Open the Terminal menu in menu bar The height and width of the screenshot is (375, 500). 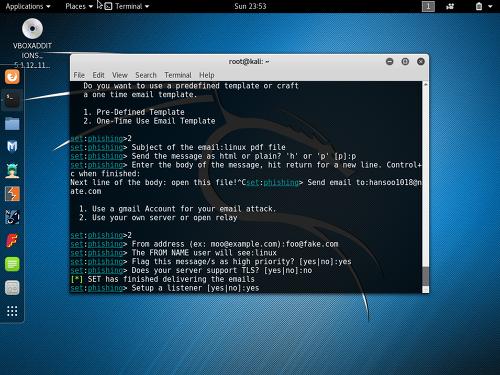coord(178,75)
